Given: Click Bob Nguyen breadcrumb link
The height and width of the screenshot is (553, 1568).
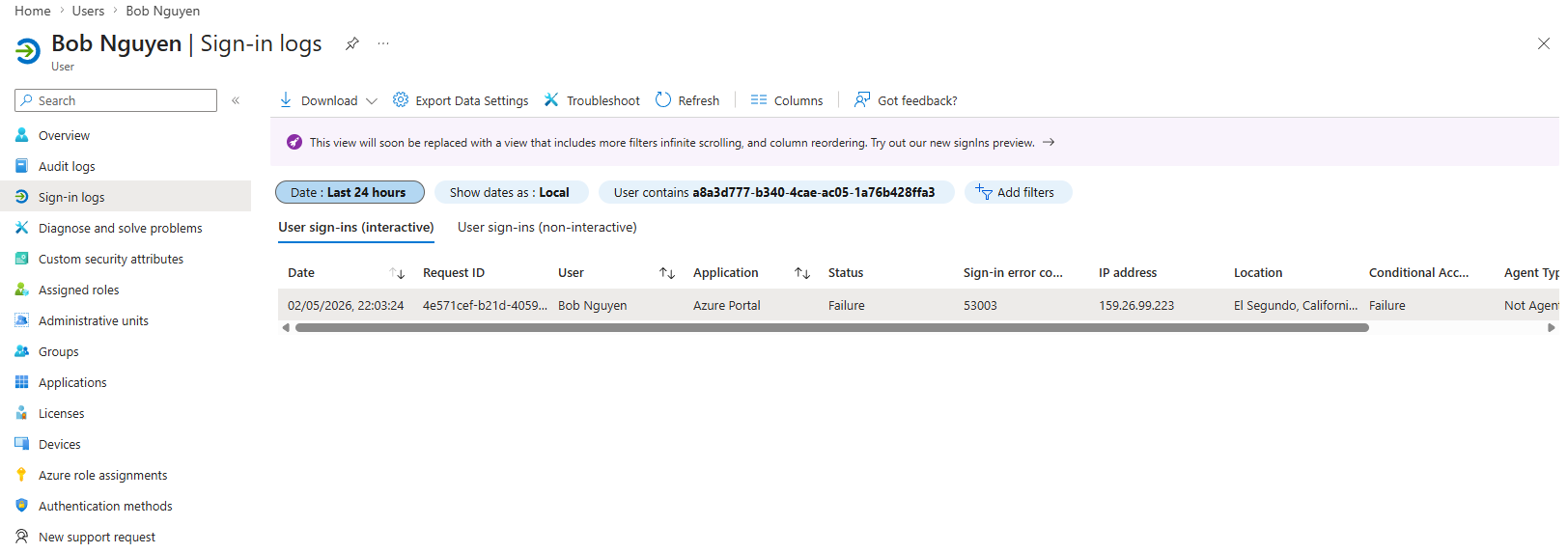Looking at the screenshot, I should (163, 11).
